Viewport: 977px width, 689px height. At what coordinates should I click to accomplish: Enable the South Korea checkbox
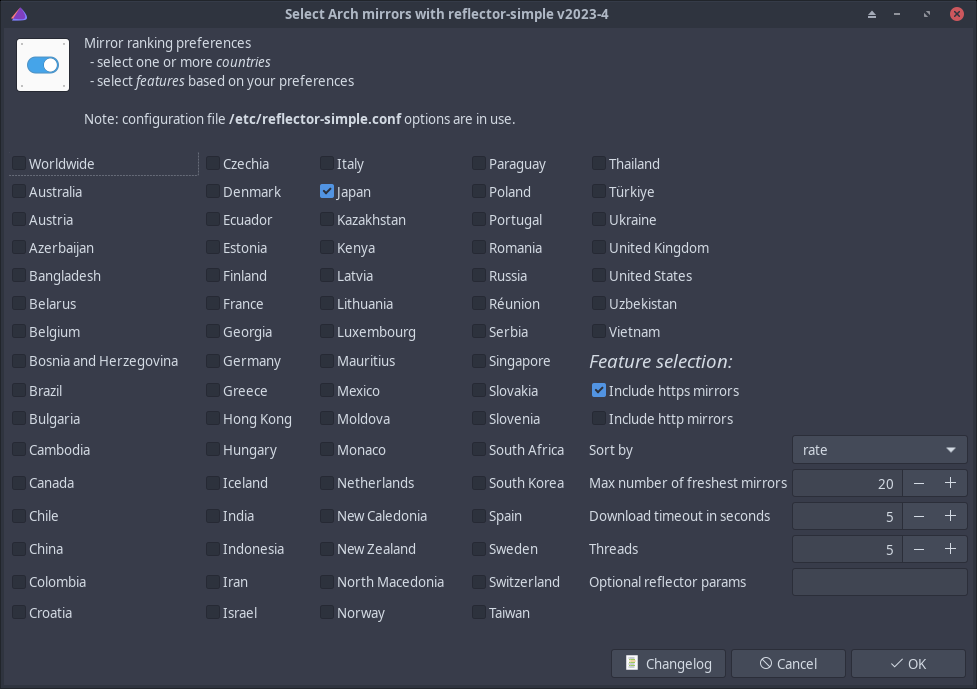click(x=479, y=483)
